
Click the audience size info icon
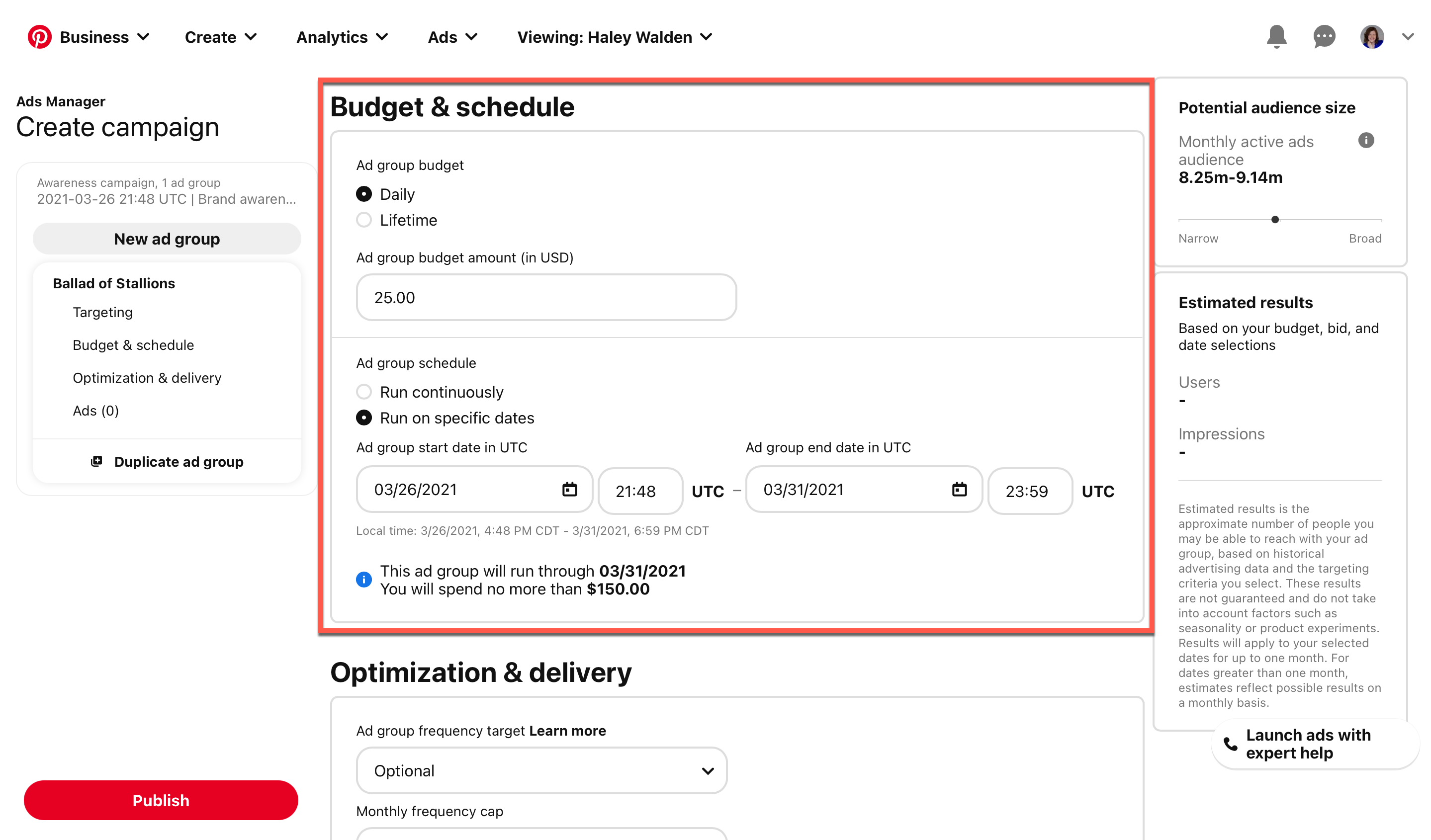click(1366, 140)
